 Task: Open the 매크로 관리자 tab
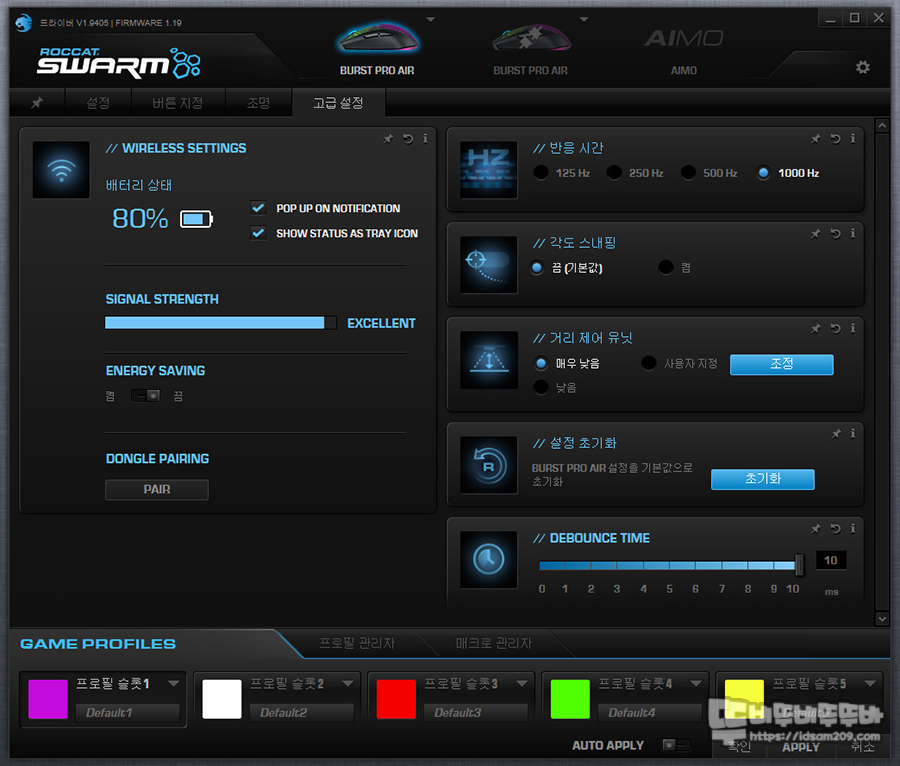pos(494,643)
